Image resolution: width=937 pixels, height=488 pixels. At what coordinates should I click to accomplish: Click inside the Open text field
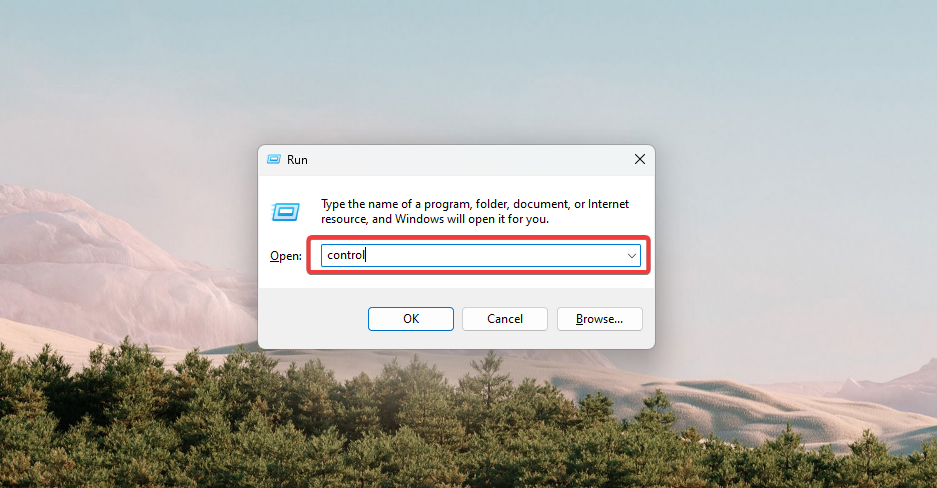tap(480, 256)
